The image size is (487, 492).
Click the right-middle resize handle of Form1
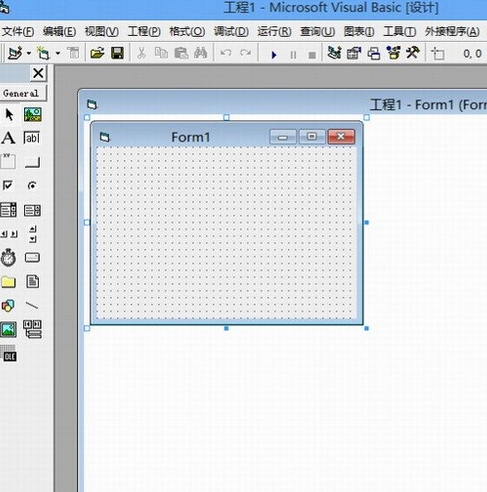pos(367,222)
